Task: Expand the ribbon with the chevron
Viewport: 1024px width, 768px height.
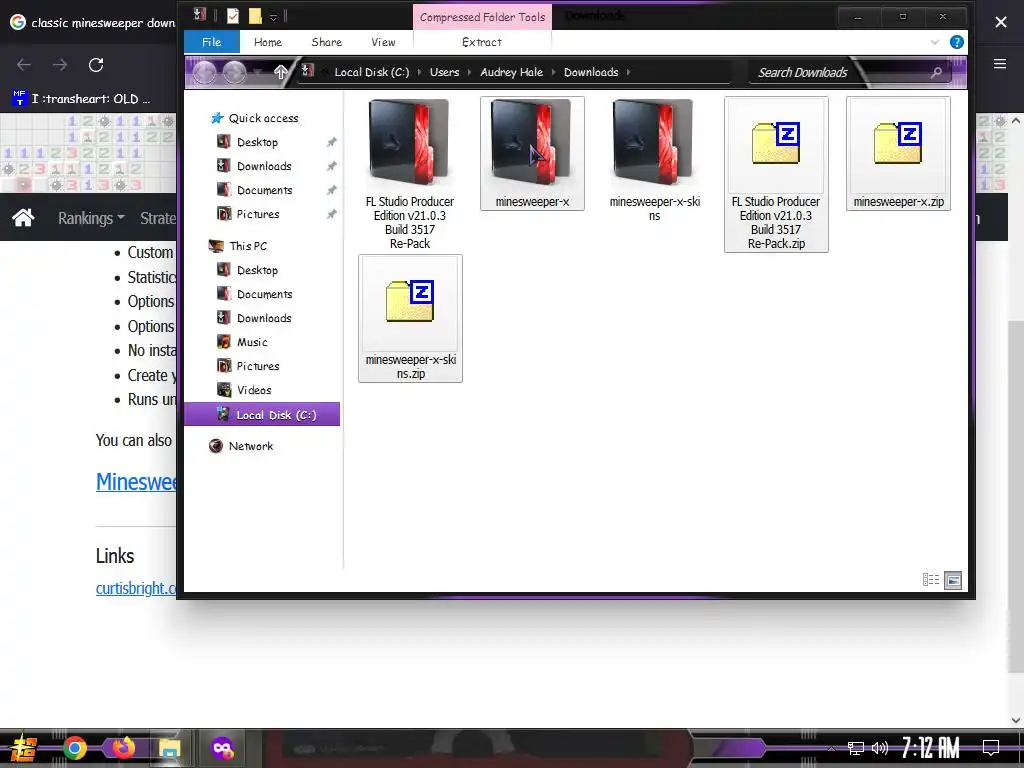Action: point(935,42)
